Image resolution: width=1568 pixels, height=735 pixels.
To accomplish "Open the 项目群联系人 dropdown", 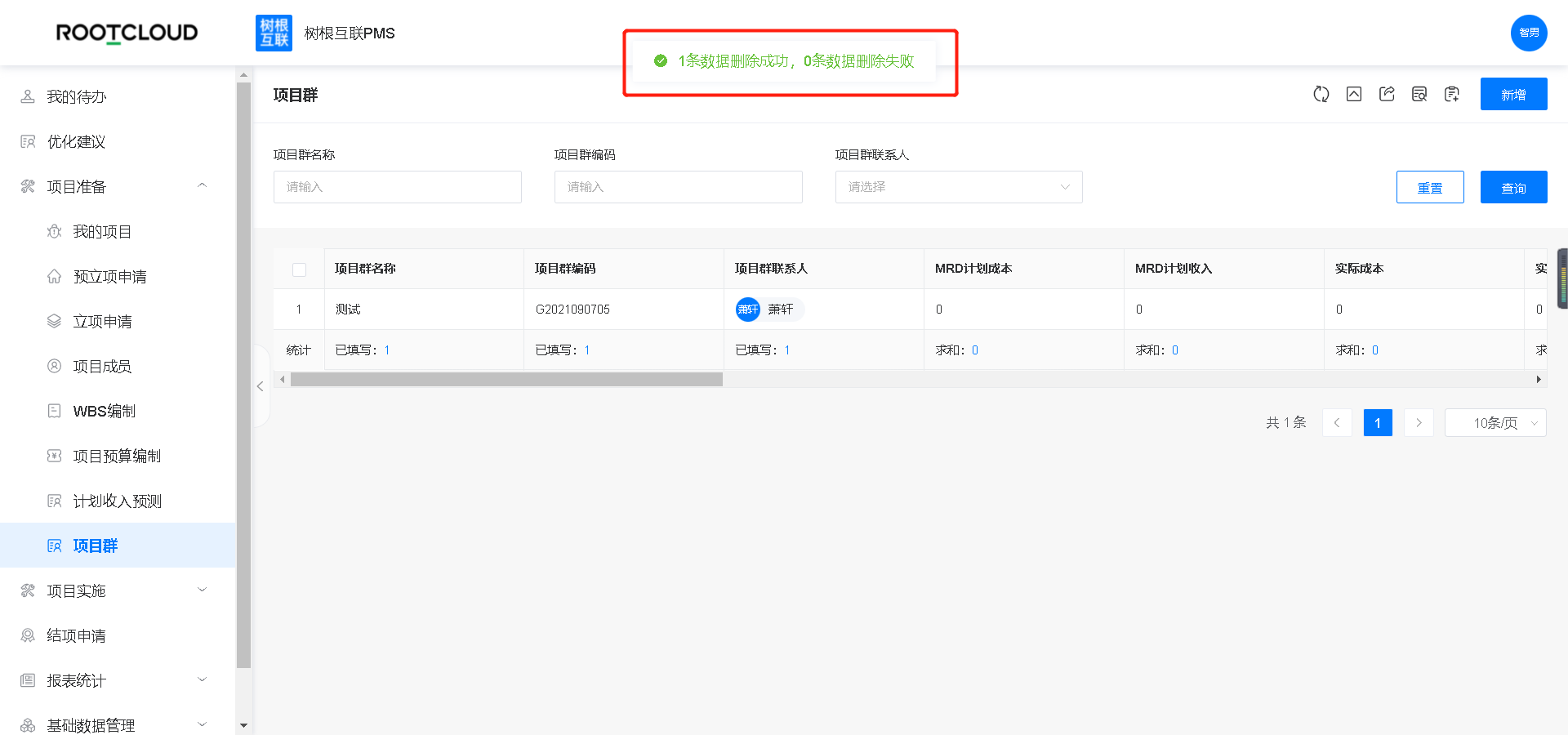I will point(959,187).
